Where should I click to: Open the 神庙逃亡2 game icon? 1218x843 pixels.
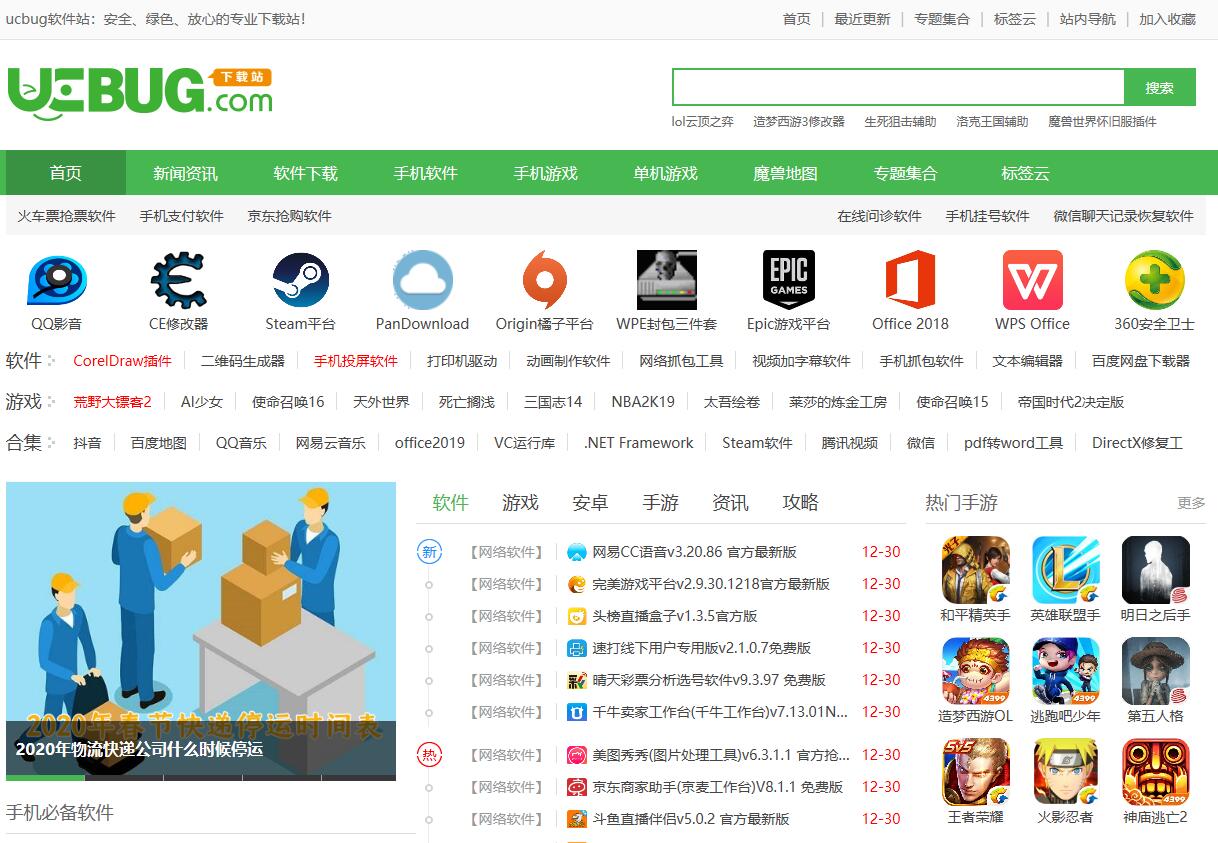pos(1156,772)
